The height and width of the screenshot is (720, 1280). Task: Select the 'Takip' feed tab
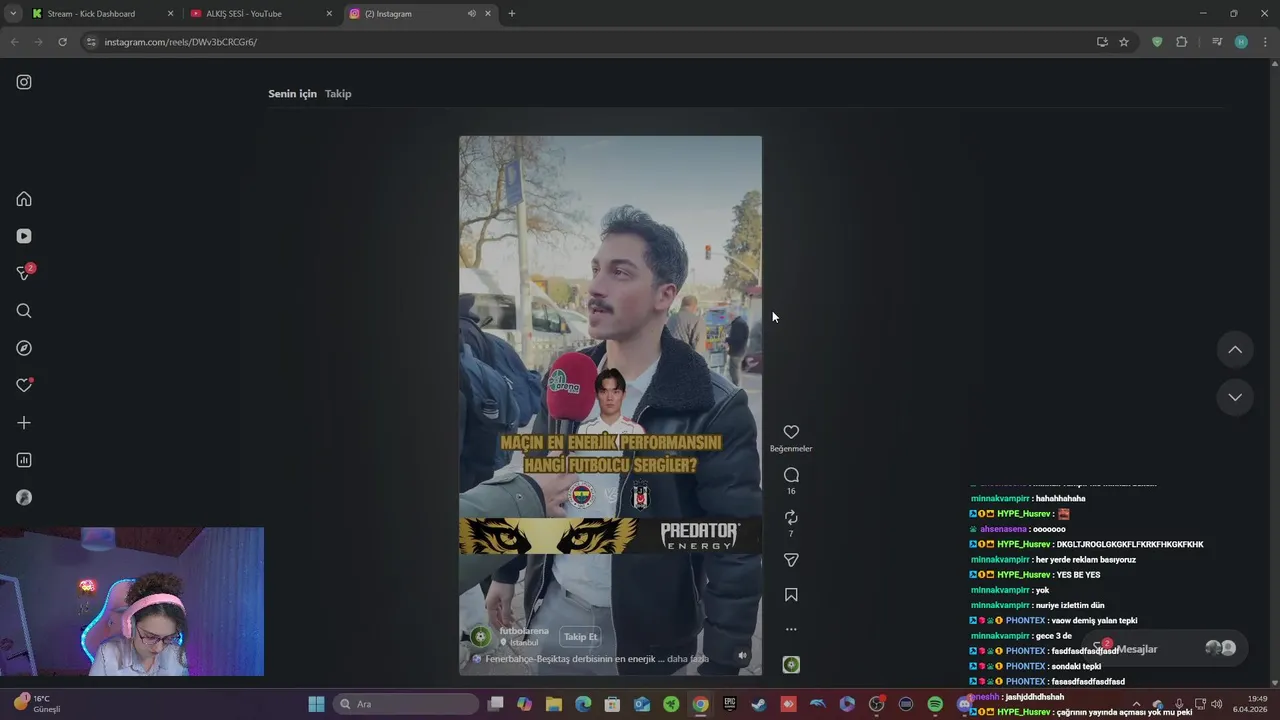tap(338, 94)
